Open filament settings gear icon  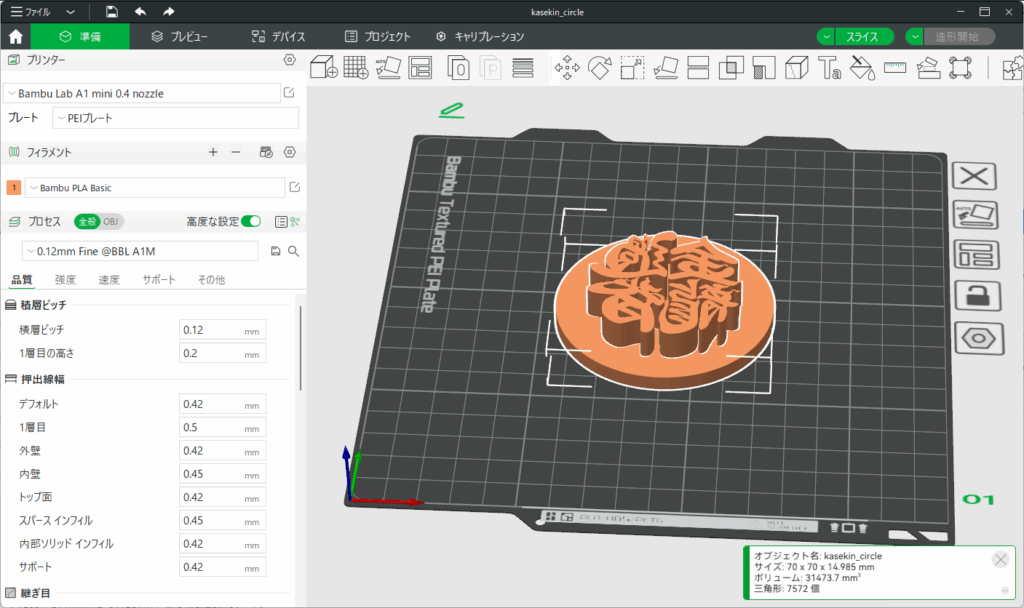pos(289,152)
